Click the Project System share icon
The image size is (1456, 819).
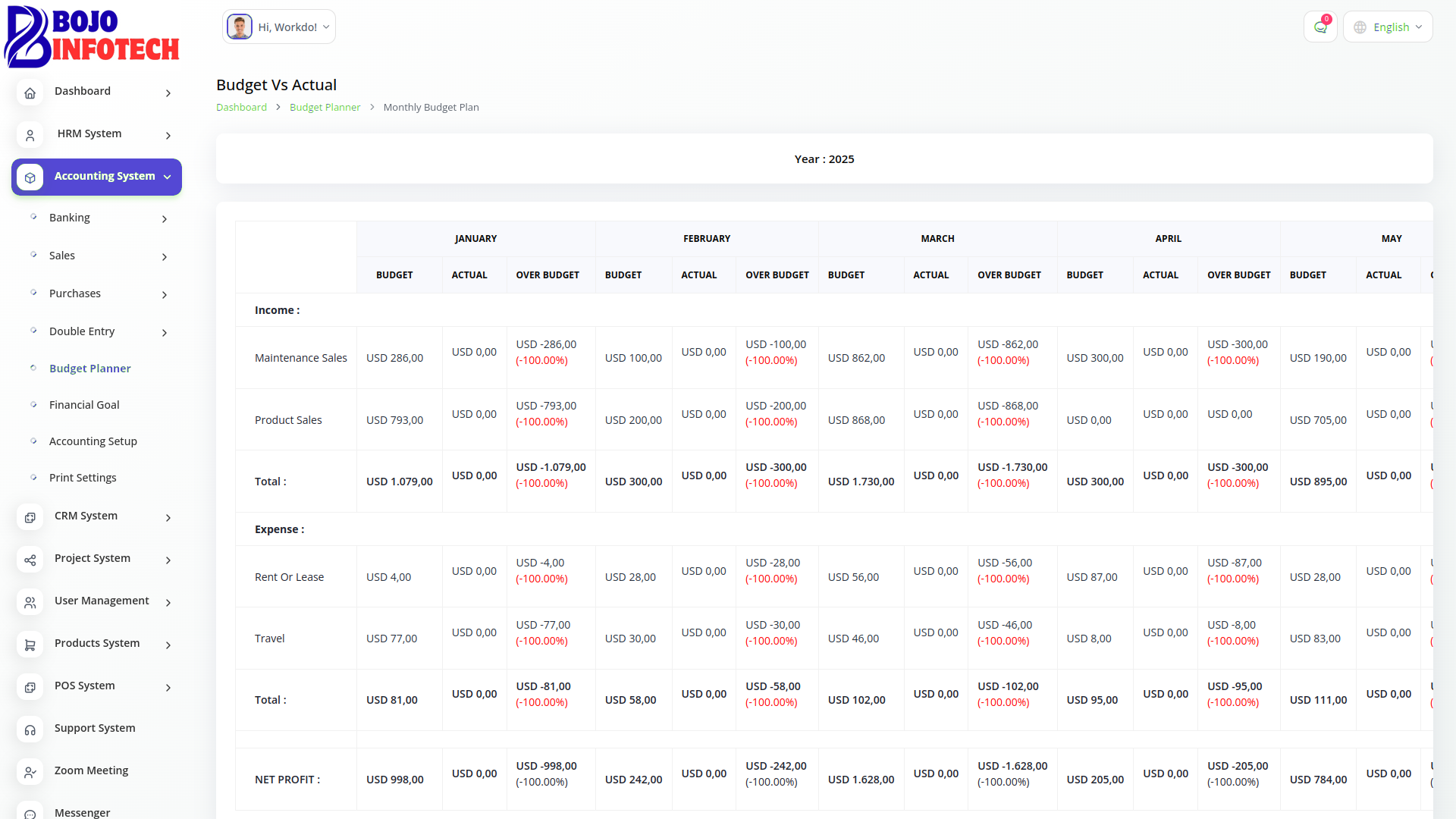(30, 560)
